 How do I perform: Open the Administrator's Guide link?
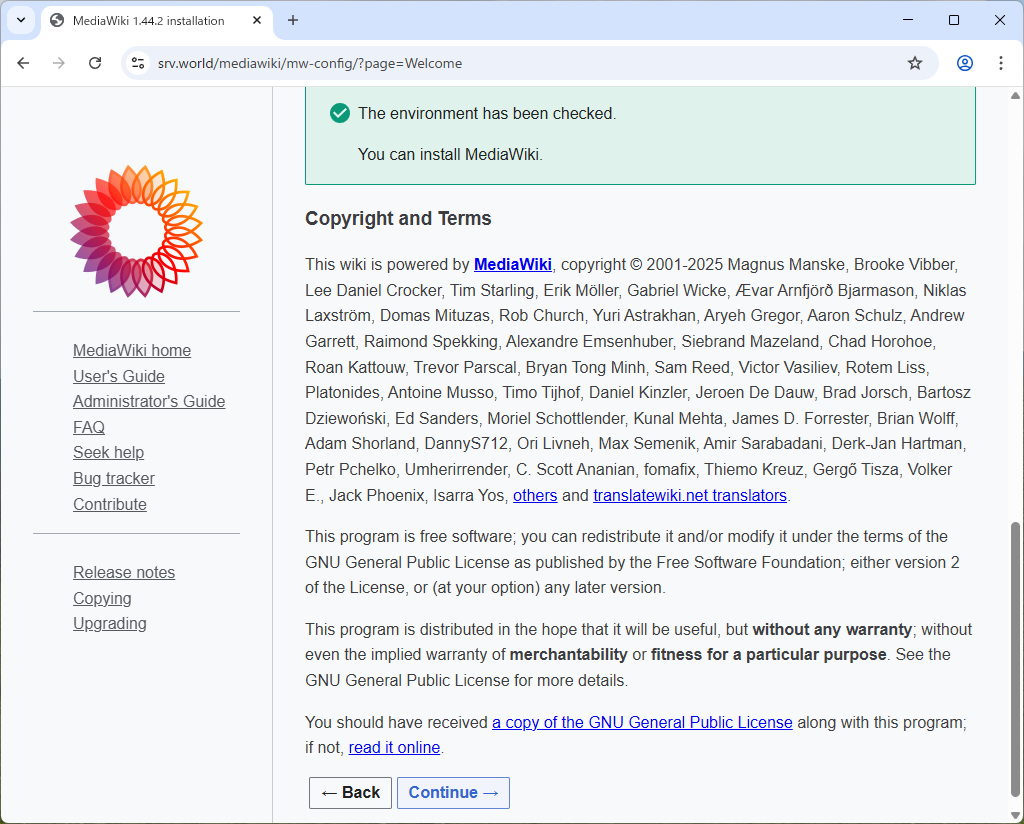(x=149, y=402)
